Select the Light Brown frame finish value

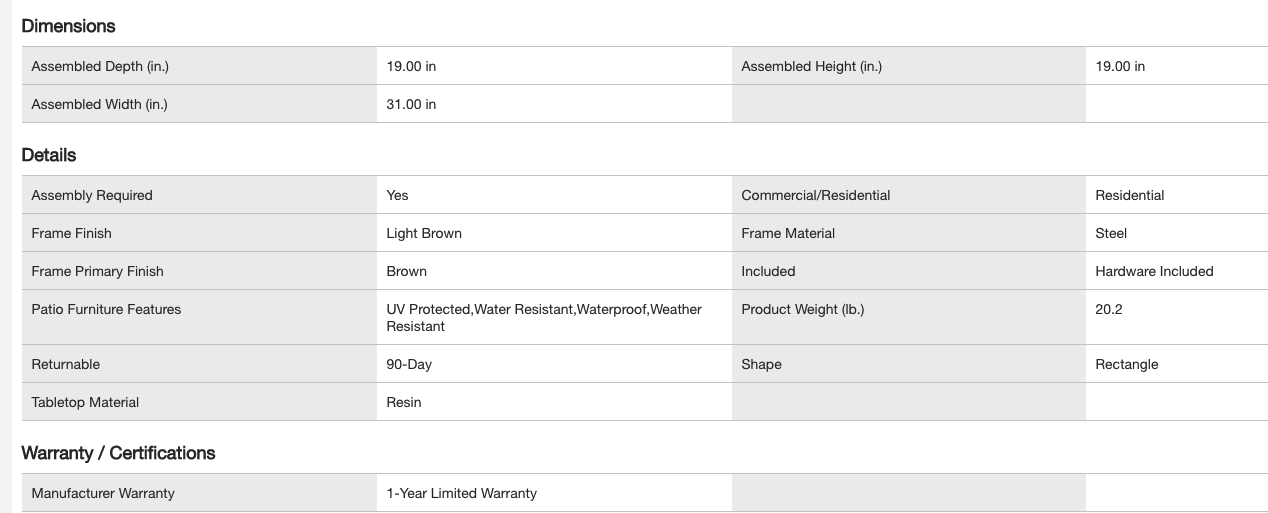point(424,234)
